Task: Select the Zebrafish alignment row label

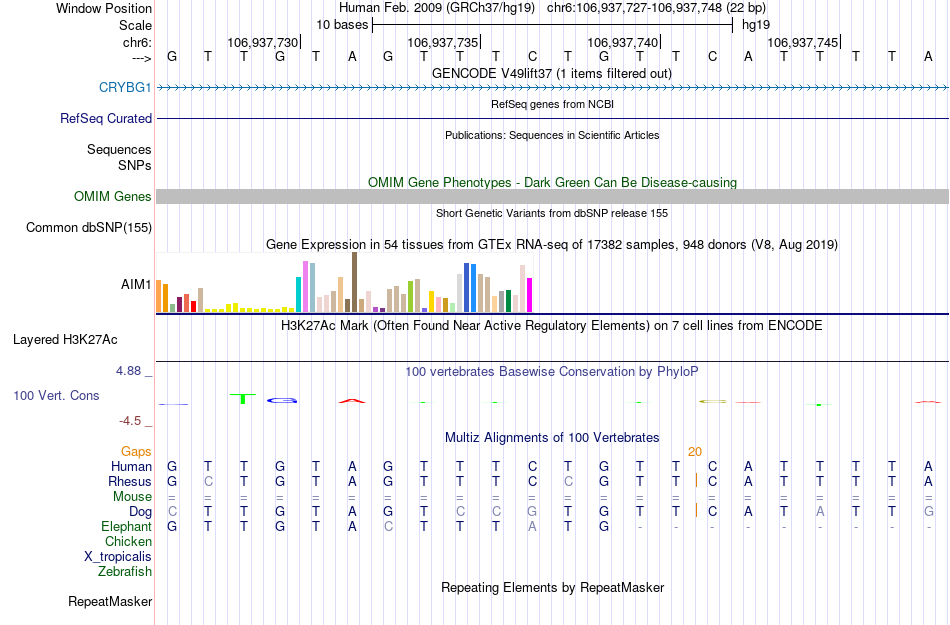Action: pyautogui.click(x=125, y=571)
